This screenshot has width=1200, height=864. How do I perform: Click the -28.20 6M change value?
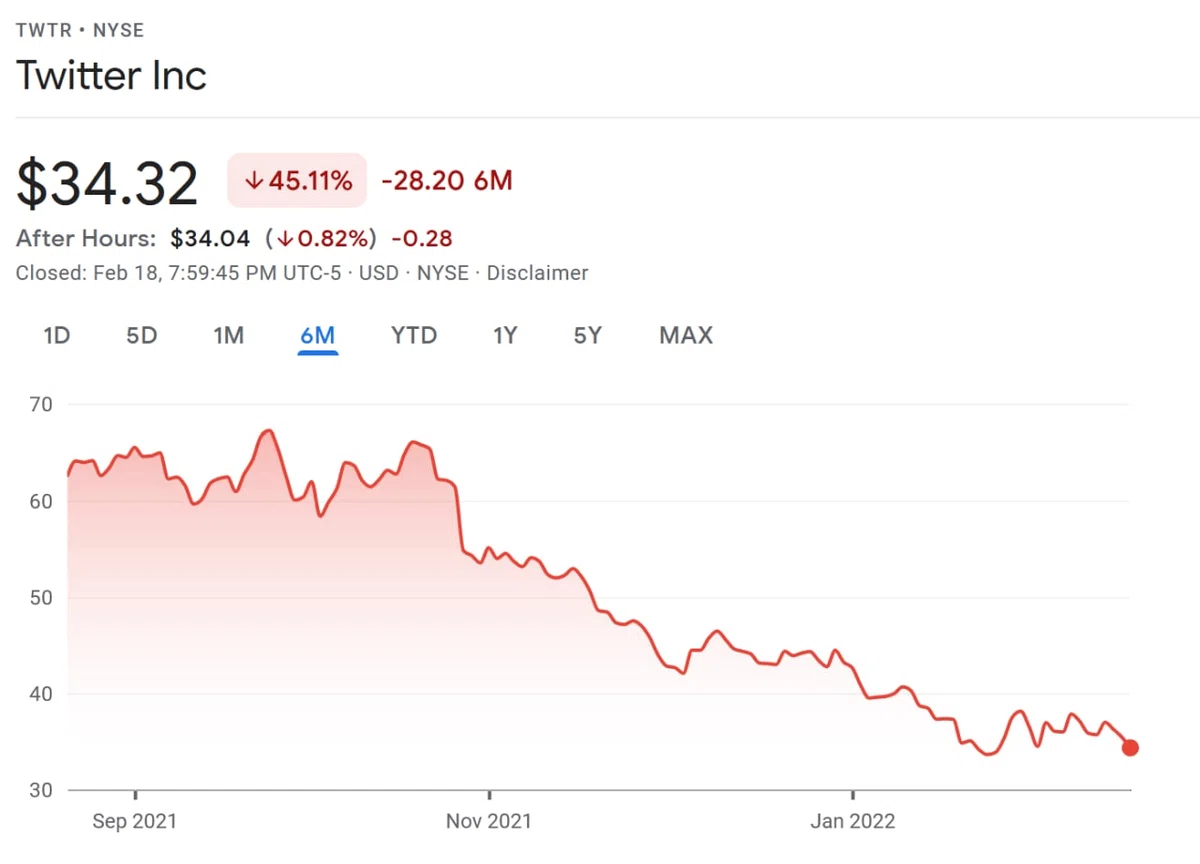[x=447, y=181]
